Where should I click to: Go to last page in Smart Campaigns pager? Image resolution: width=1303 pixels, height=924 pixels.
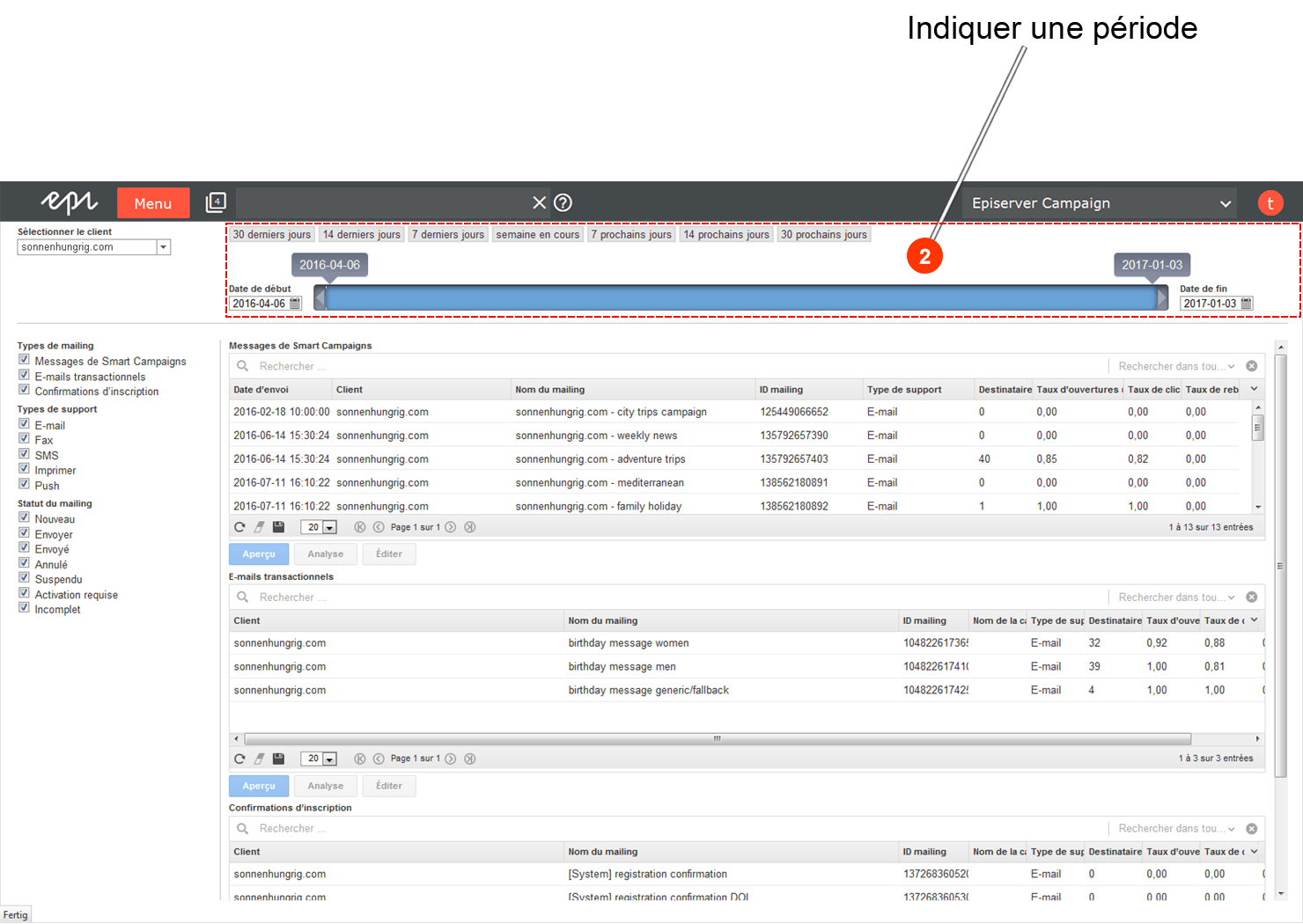tap(470, 527)
